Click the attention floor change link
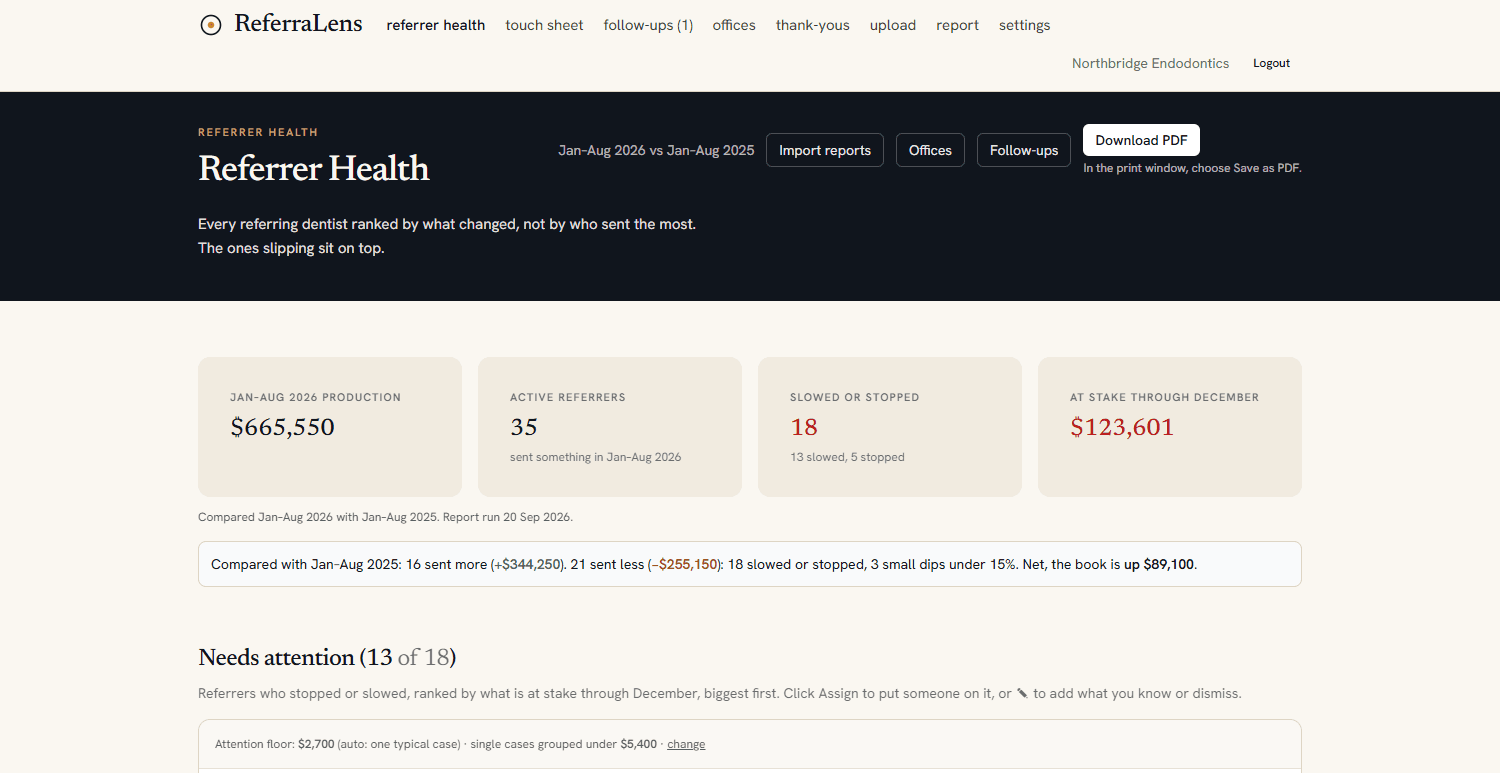This screenshot has height=773, width=1500. click(x=686, y=744)
